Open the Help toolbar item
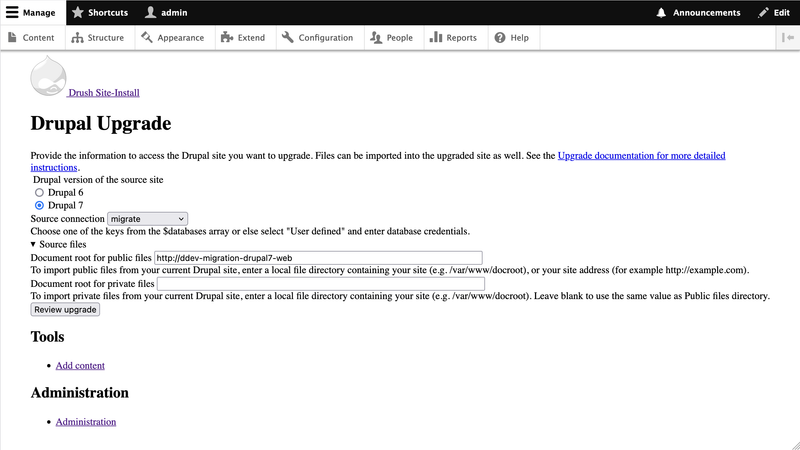 tap(511, 38)
